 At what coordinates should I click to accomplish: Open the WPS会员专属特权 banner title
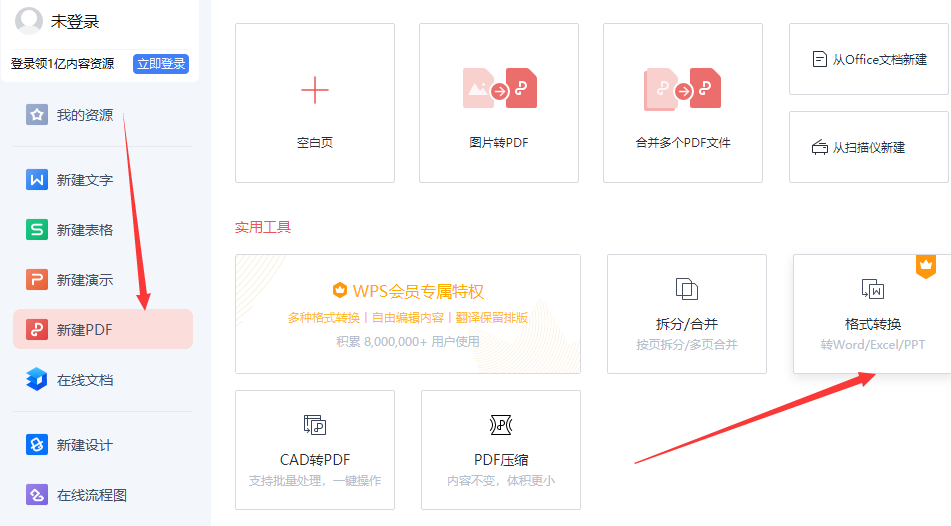418,292
